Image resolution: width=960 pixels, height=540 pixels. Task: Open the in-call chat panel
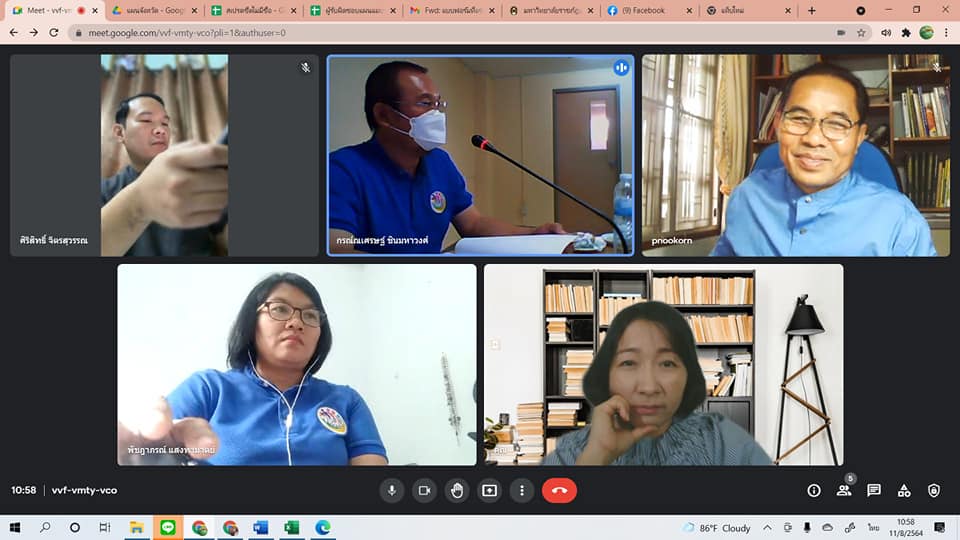click(874, 490)
